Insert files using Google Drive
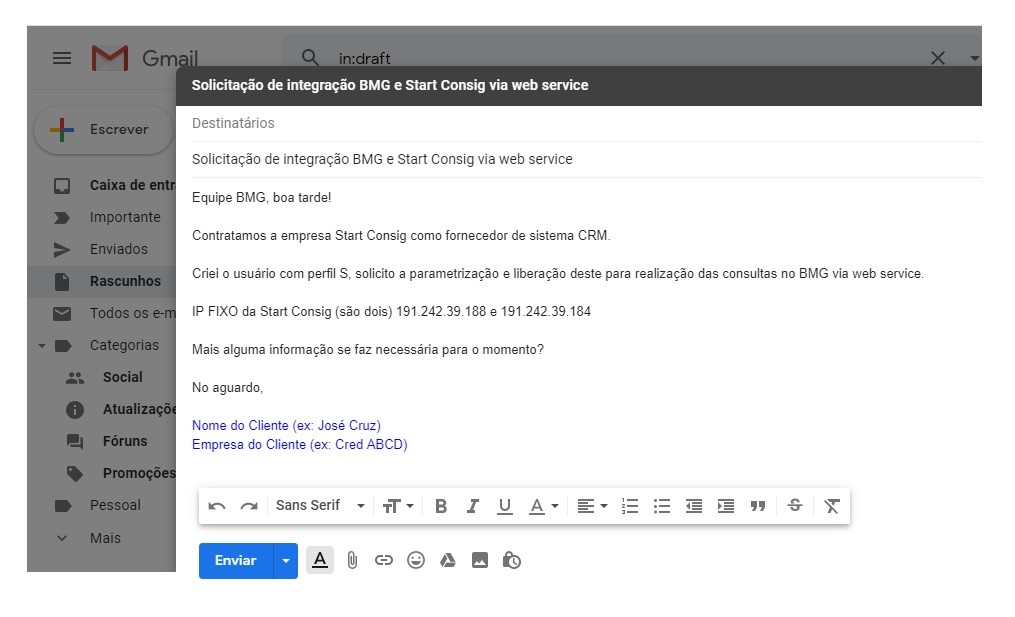 [448, 561]
